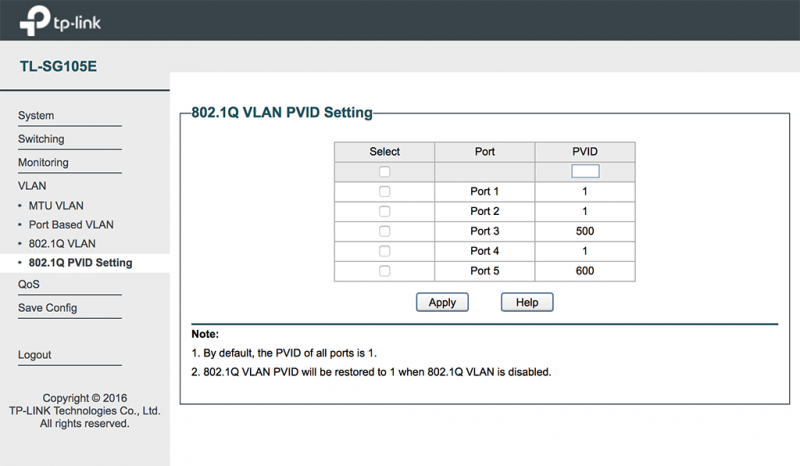
Task: Log out via Logout link
Action: (x=35, y=355)
